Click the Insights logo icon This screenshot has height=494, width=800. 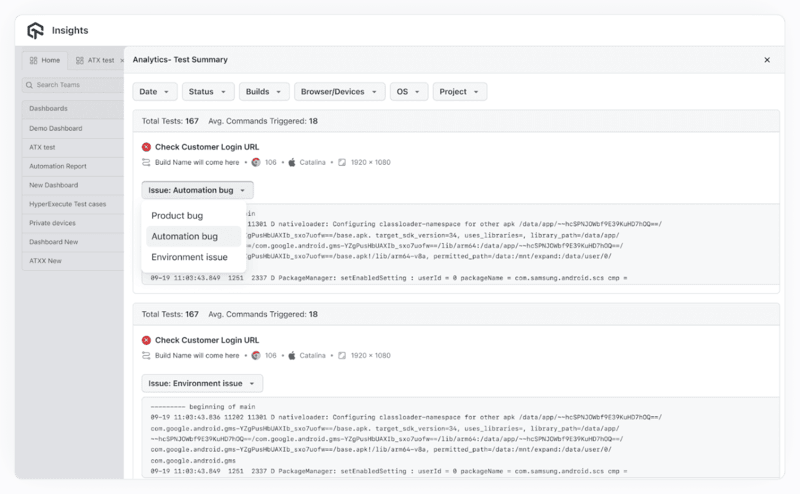35,31
